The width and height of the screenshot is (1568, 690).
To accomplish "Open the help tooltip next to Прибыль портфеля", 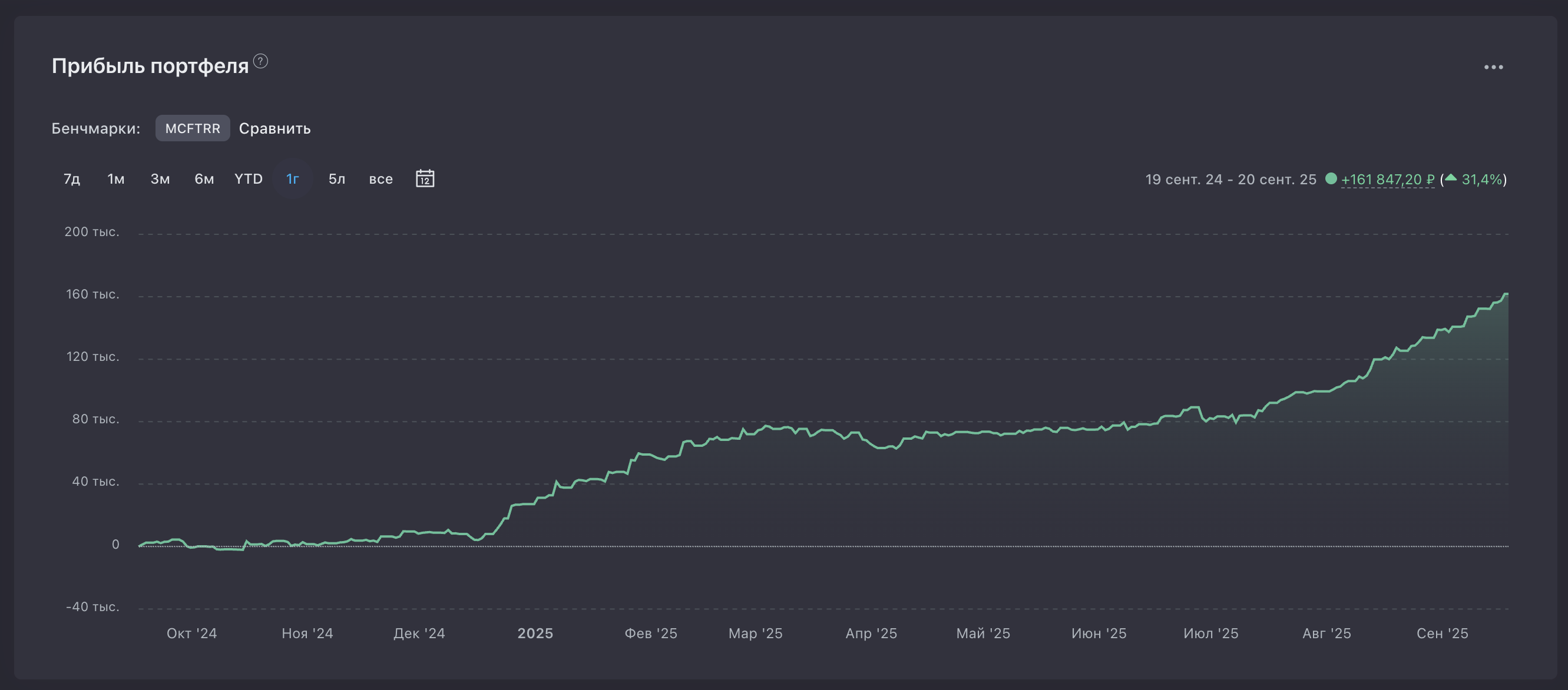I will (x=260, y=61).
